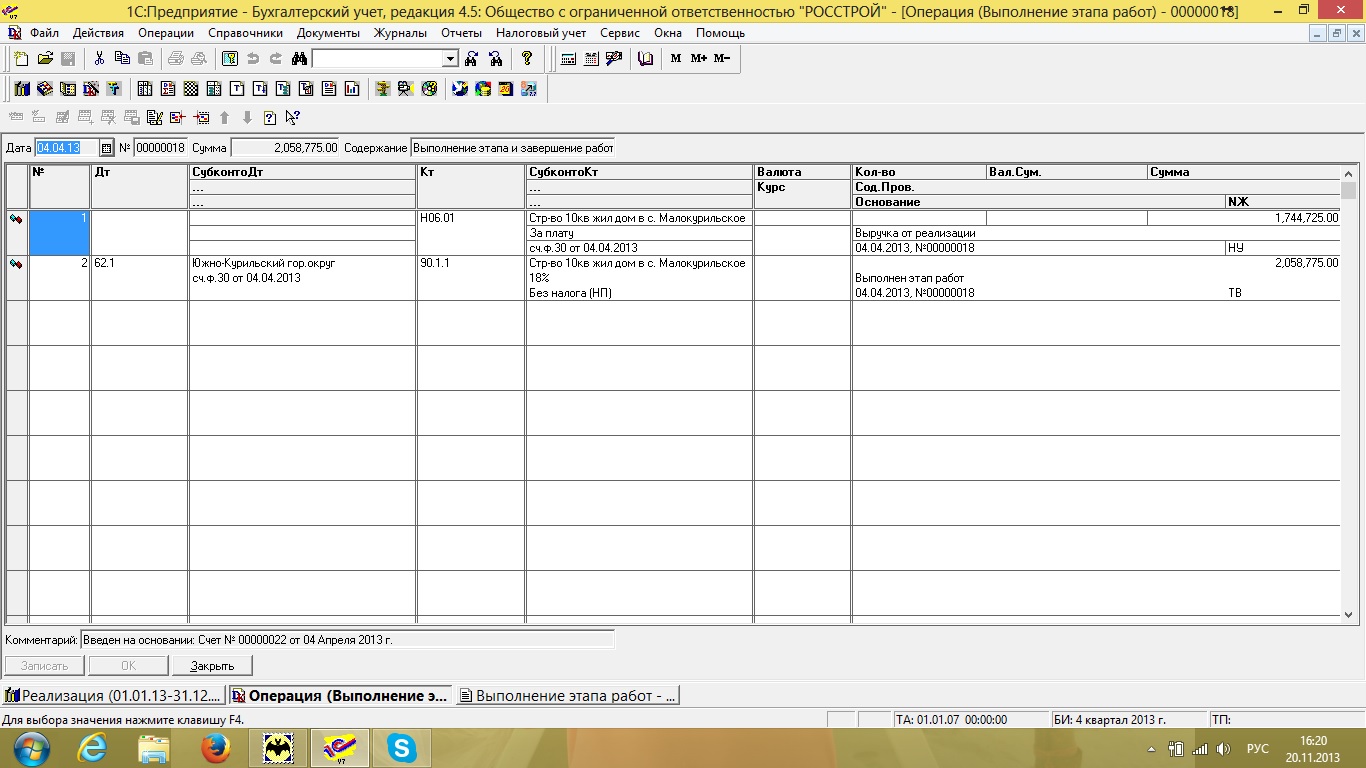Show hidden system tray icons arrow
The width and height of the screenshot is (1366, 768).
pyautogui.click(x=1151, y=748)
